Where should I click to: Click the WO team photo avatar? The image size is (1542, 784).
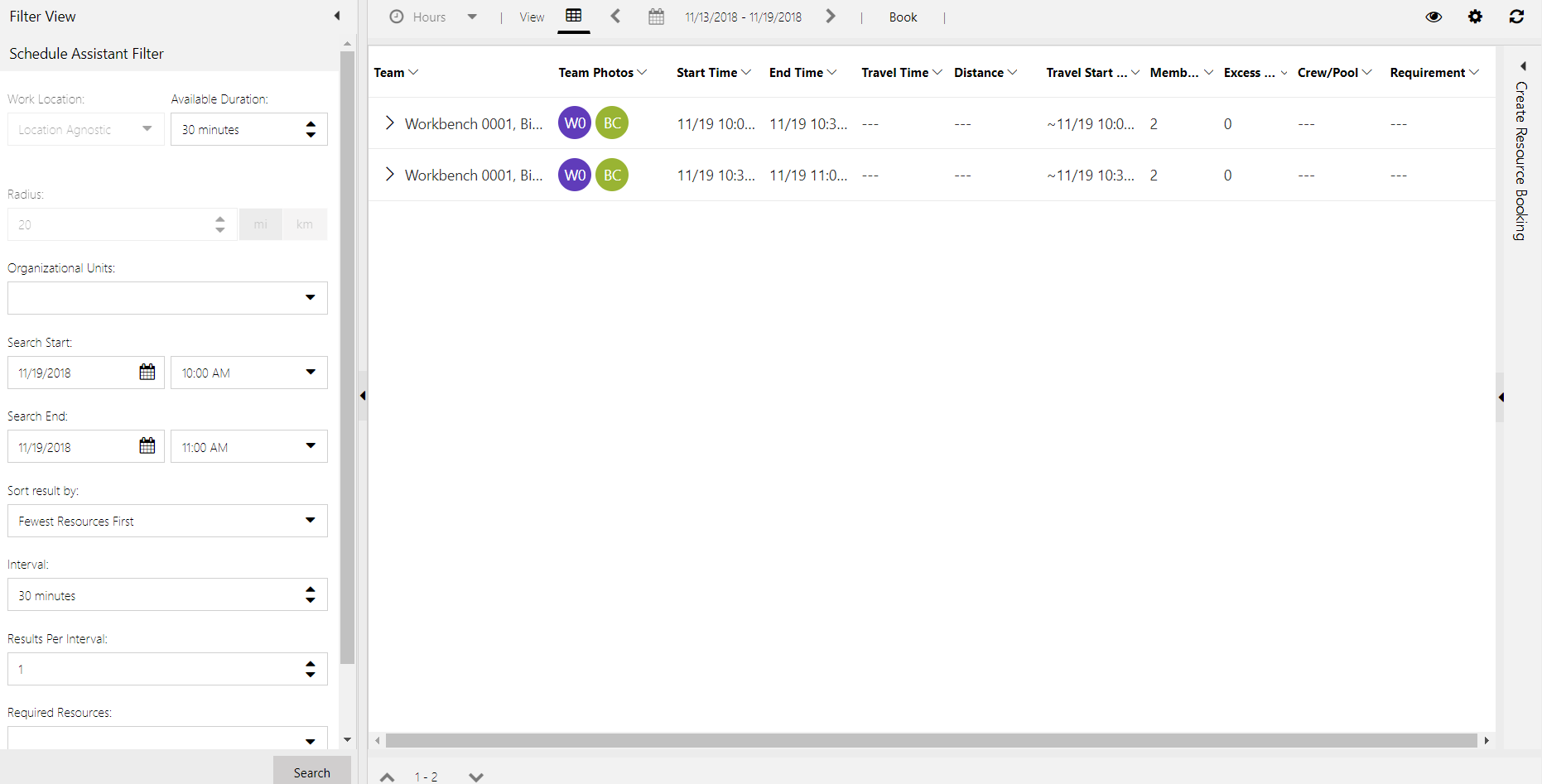pos(574,123)
